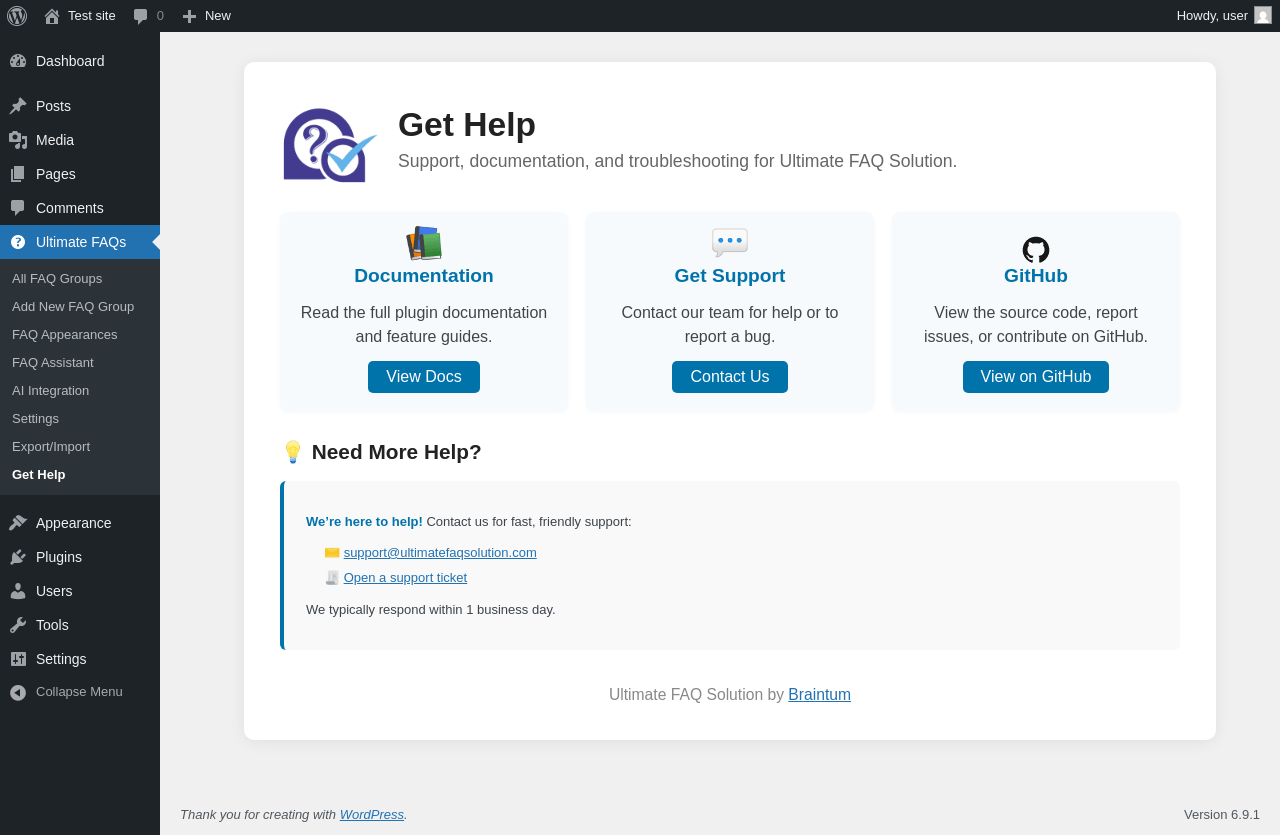Open the comments bubble icon in admin bar

141,16
